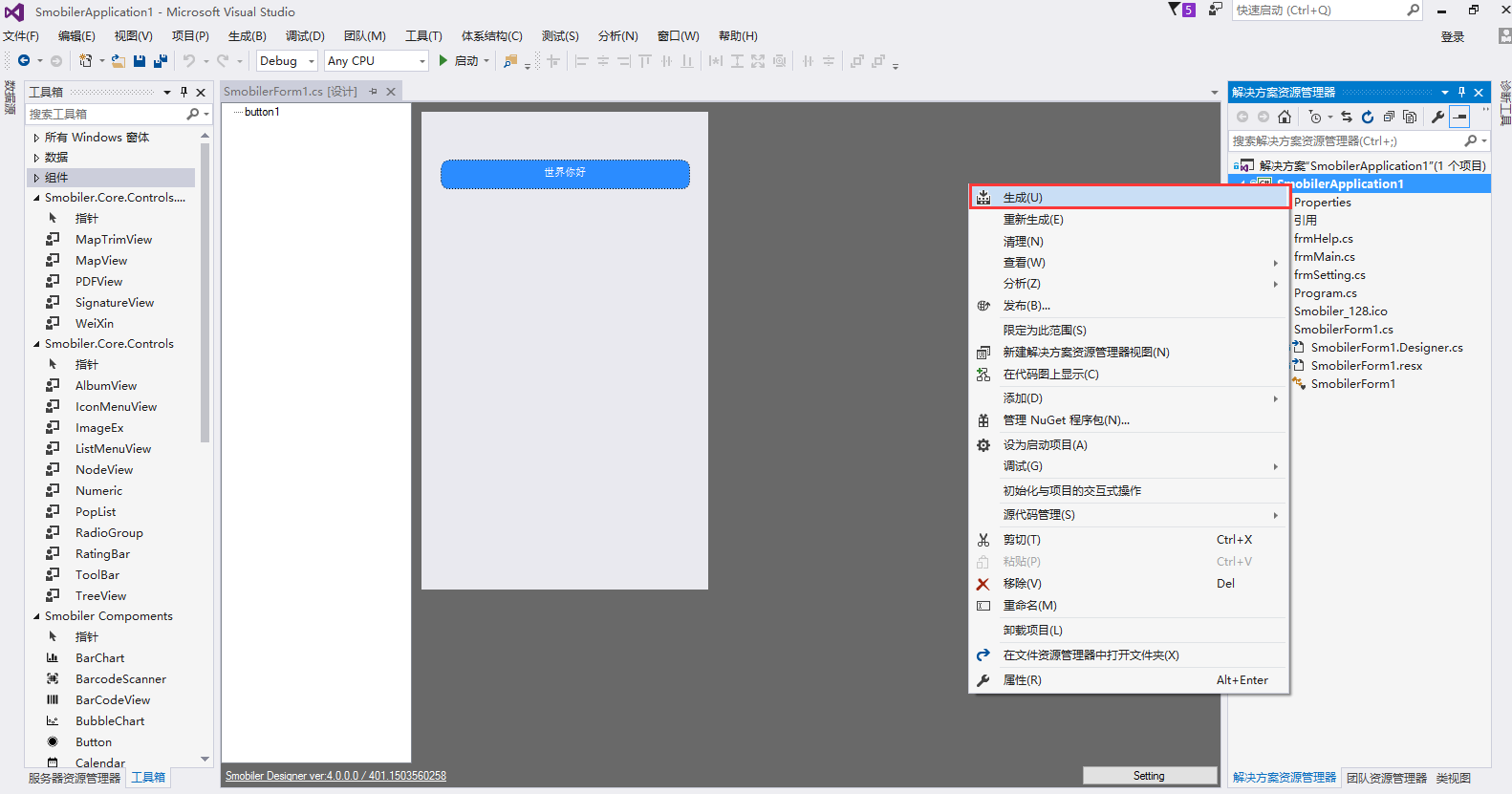Click the send feedback person icon
Image resolution: width=1512 pixels, height=794 pixels.
[x=1215, y=10]
